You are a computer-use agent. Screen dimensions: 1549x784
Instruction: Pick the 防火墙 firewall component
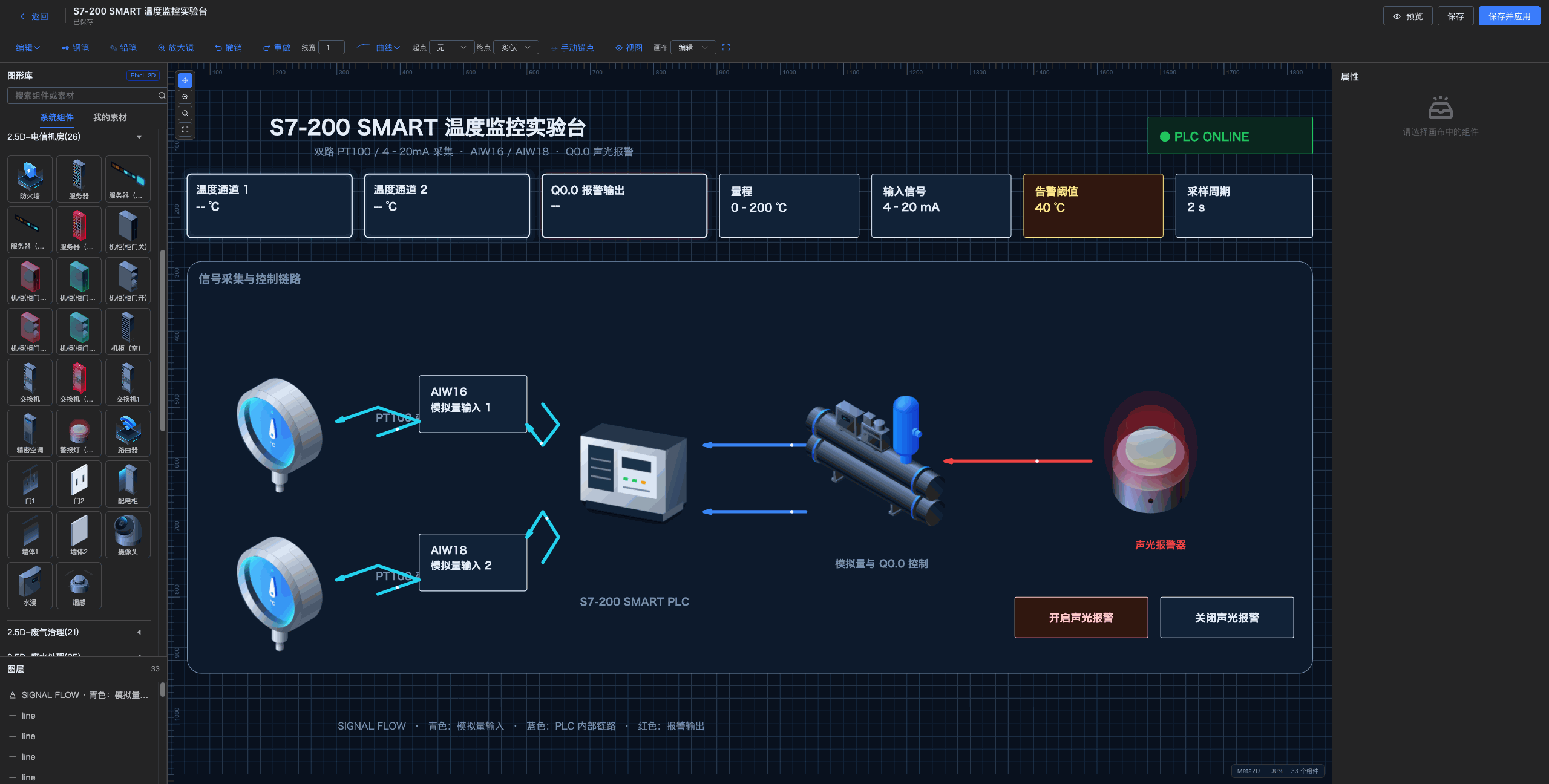[30, 179]
